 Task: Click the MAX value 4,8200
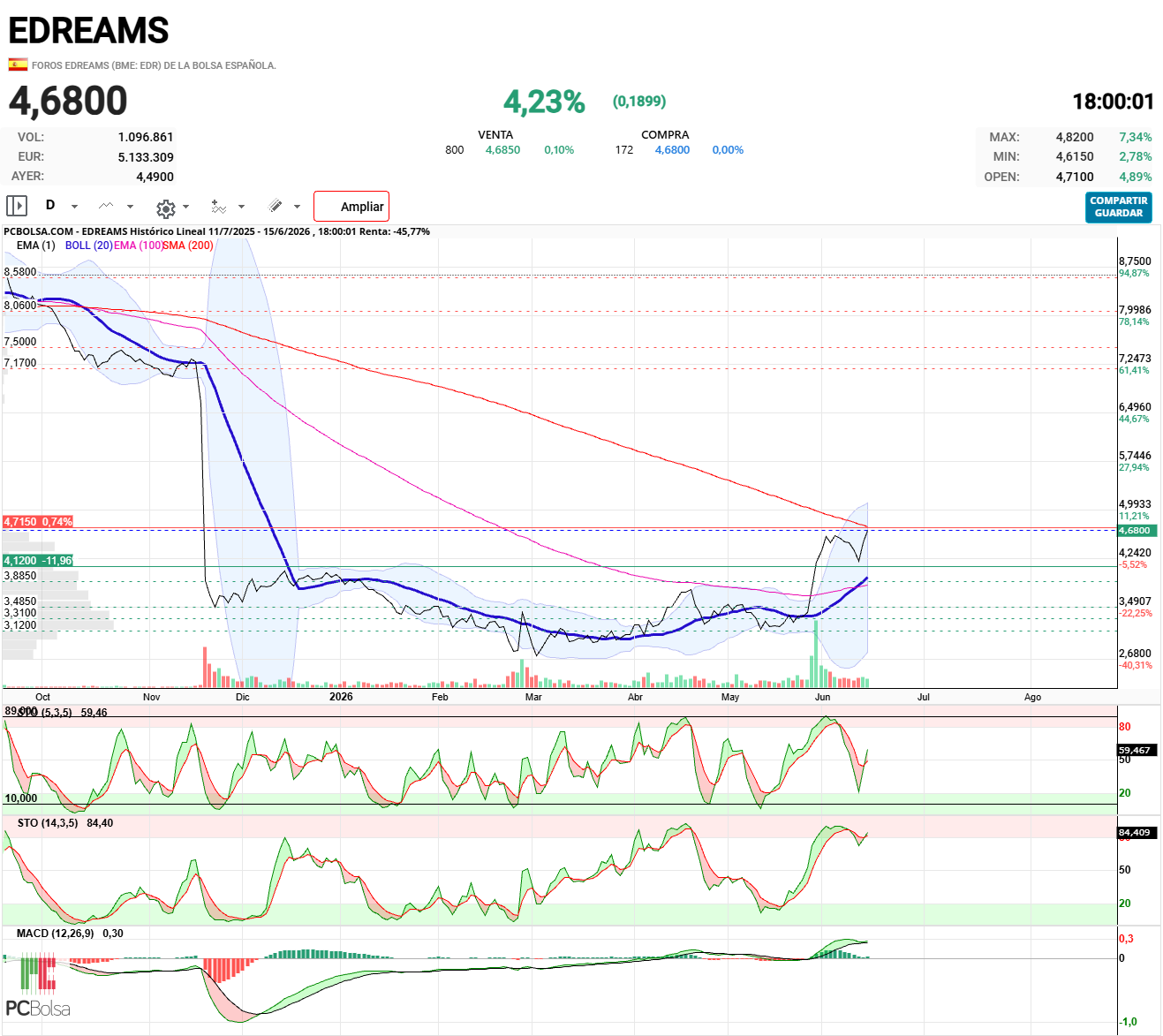click(1075, 137)
